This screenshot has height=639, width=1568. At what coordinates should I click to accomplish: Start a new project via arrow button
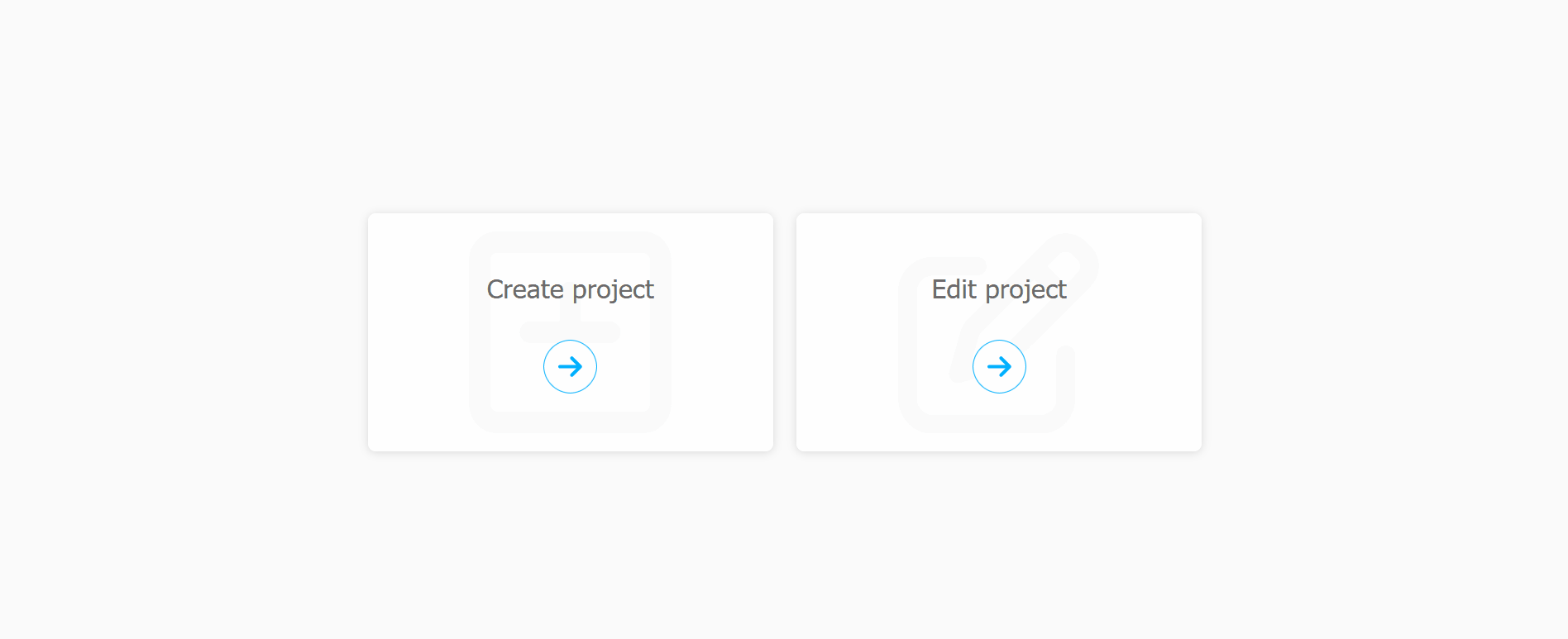[570, 366]
